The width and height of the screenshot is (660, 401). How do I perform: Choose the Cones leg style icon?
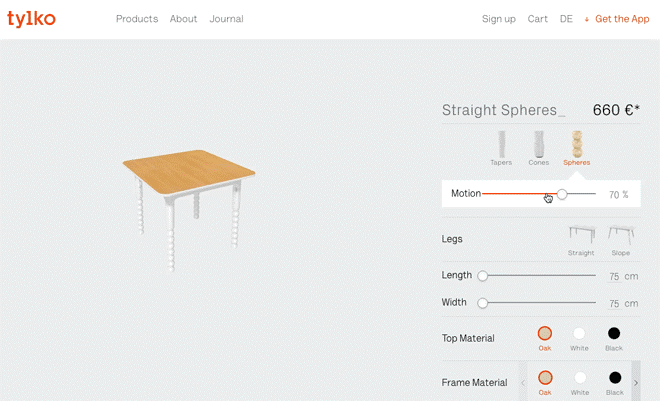(538, 143)
